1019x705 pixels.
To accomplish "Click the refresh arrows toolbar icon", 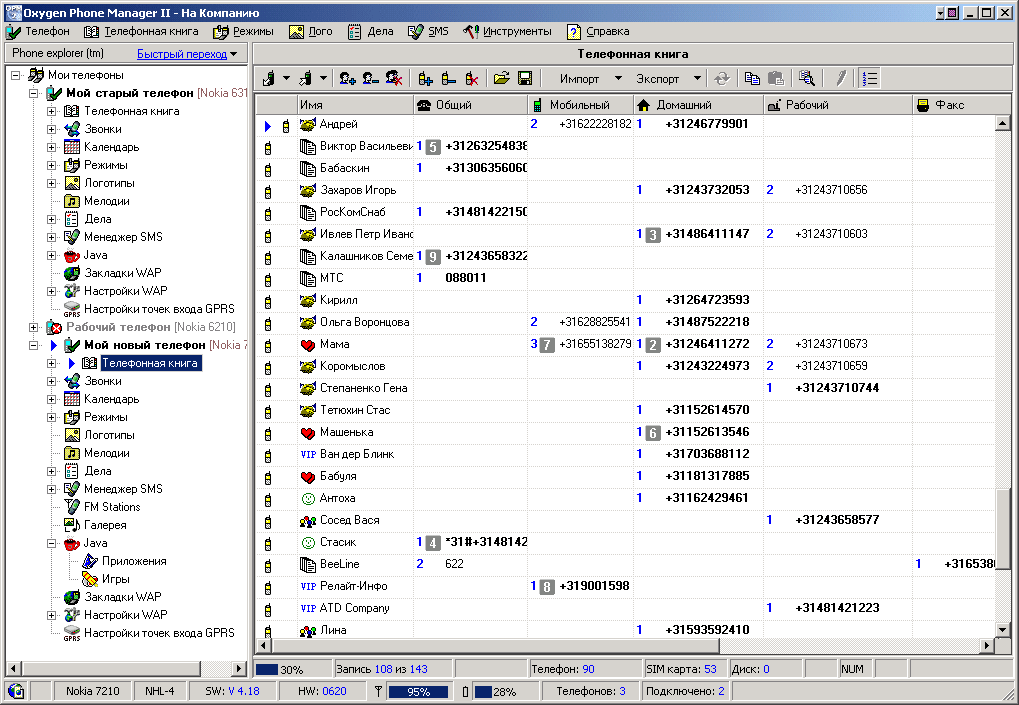I will pos(721,79).
